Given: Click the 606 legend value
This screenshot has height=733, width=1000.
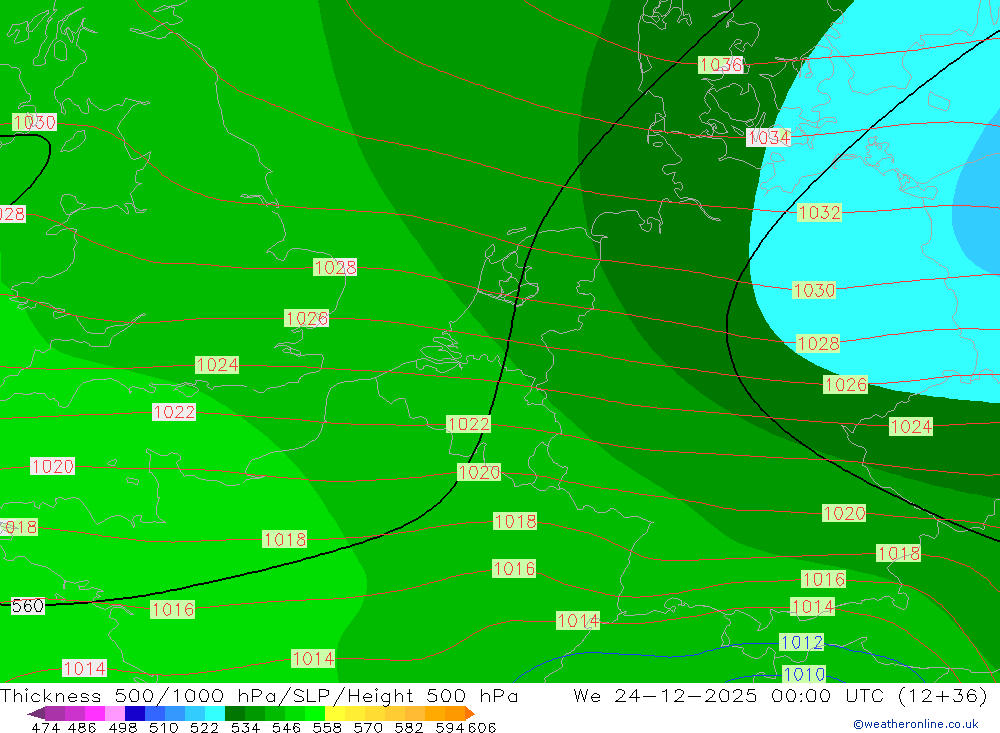Looking at the screenshot, I should [x=482, y=727].
